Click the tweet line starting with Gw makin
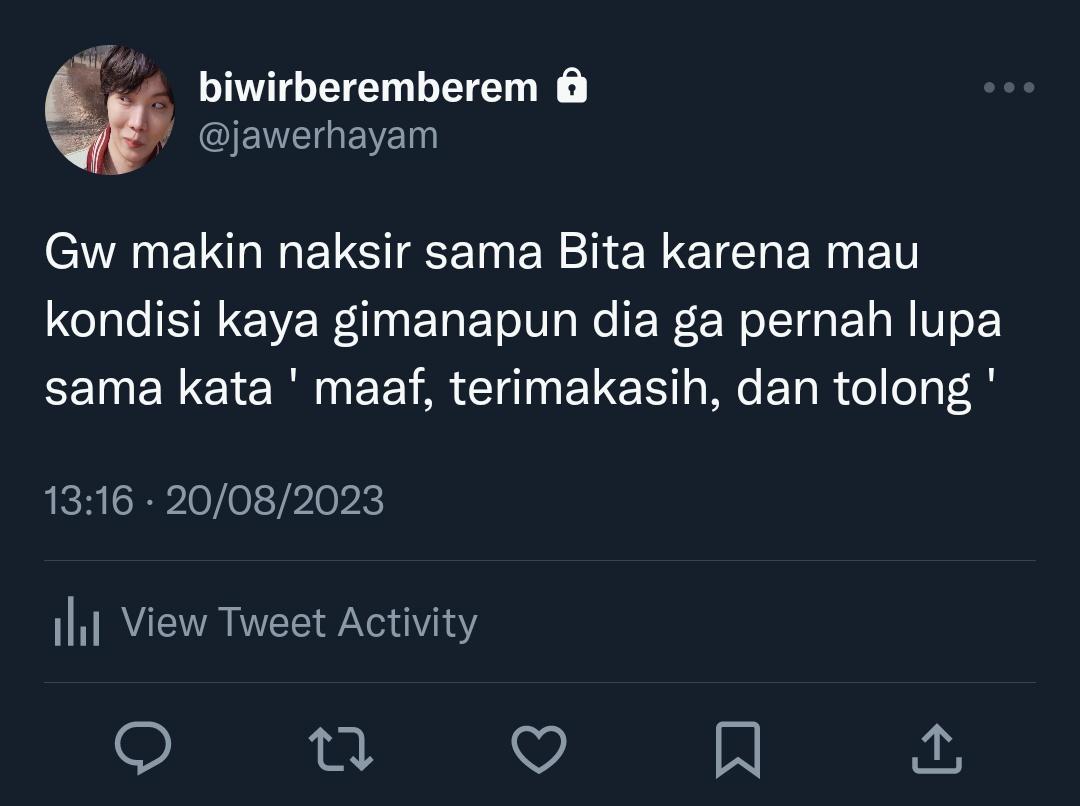Screen dimensions: 1080x806 point(481,252)
